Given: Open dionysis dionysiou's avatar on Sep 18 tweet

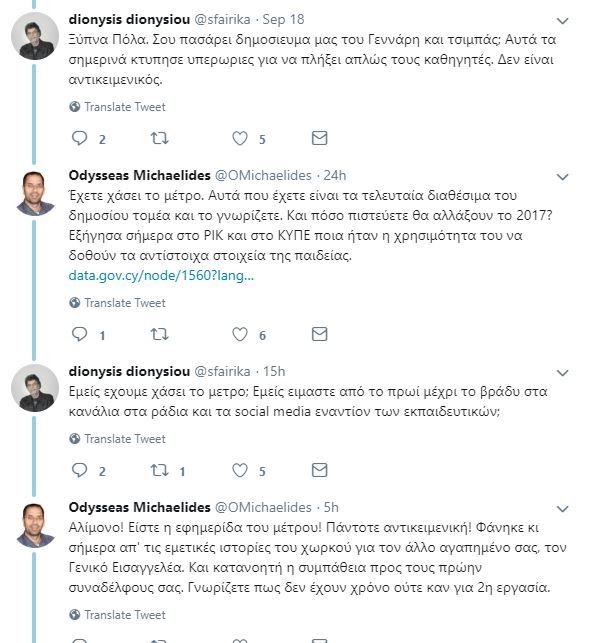Looking at the screenshot, I should pos(35,36).
